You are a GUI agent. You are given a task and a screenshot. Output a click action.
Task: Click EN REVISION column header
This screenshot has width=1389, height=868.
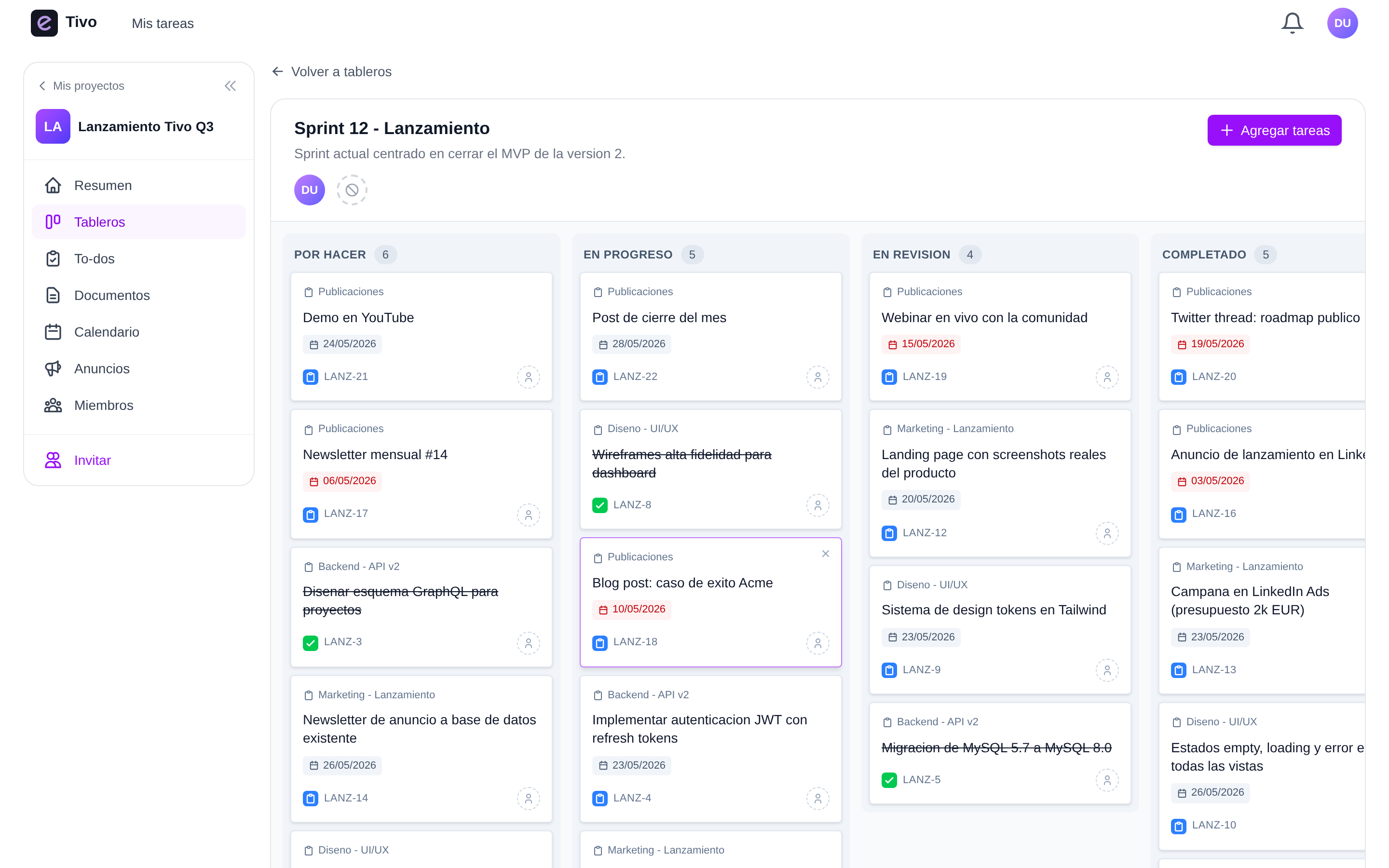[x=912, y=254]
